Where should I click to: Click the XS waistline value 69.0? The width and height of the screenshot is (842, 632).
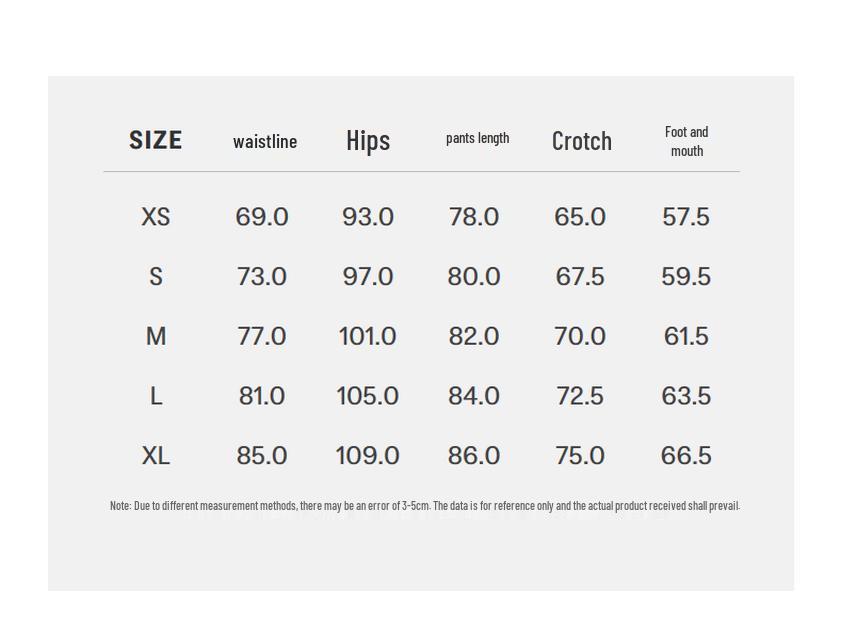[x=262, y=217]
